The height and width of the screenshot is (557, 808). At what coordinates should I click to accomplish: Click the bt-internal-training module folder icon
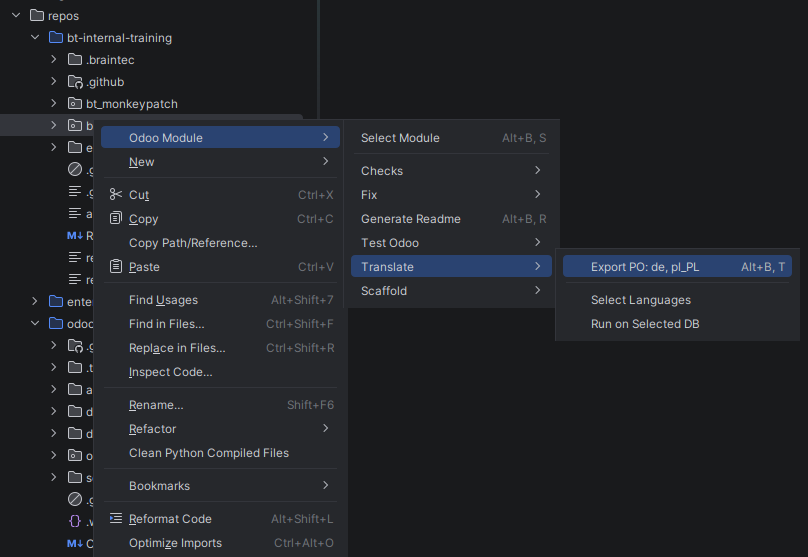[x=56, y=38]
